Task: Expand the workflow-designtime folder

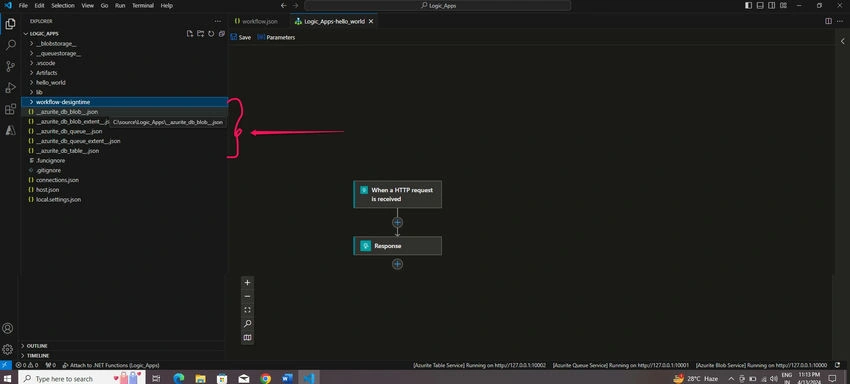Action: pos(124,102)
